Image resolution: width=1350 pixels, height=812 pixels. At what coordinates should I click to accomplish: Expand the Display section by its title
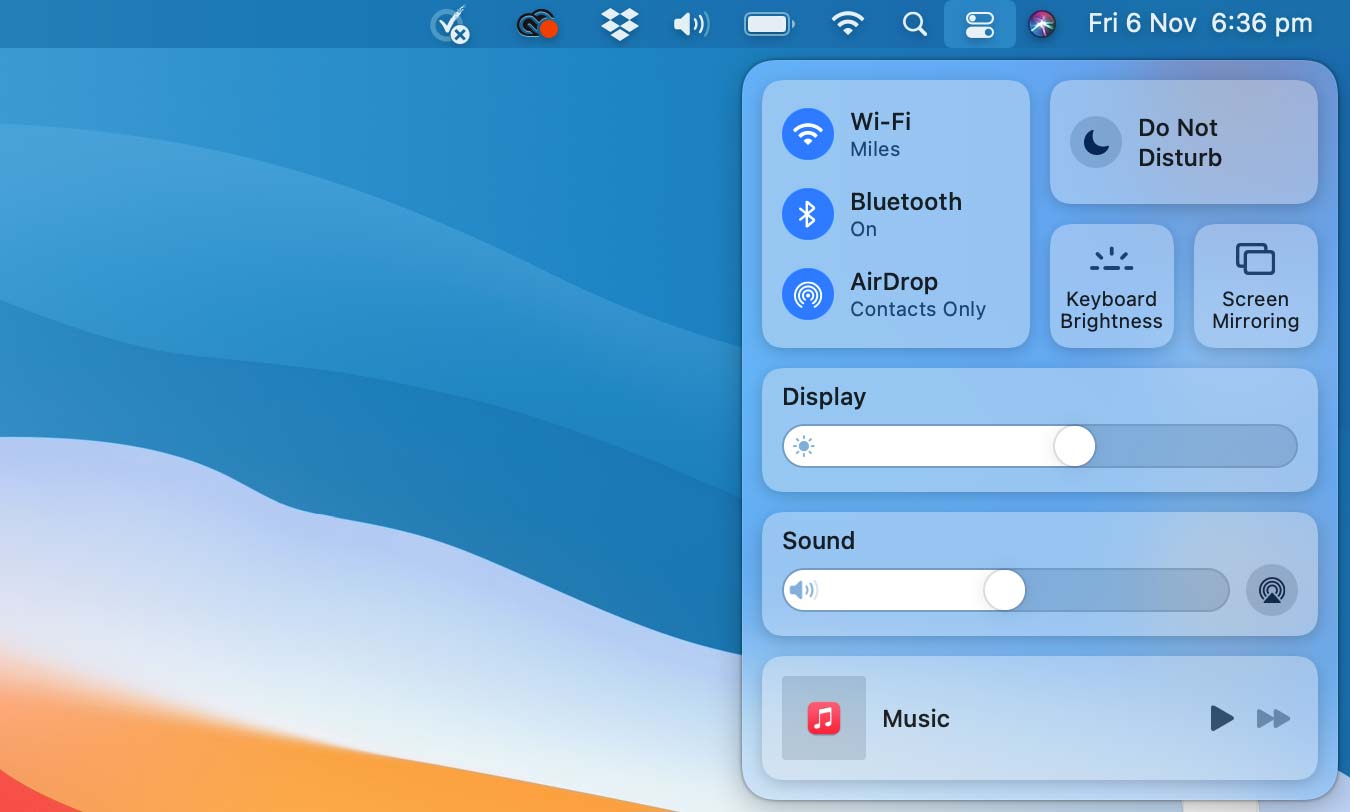point(824,397)
